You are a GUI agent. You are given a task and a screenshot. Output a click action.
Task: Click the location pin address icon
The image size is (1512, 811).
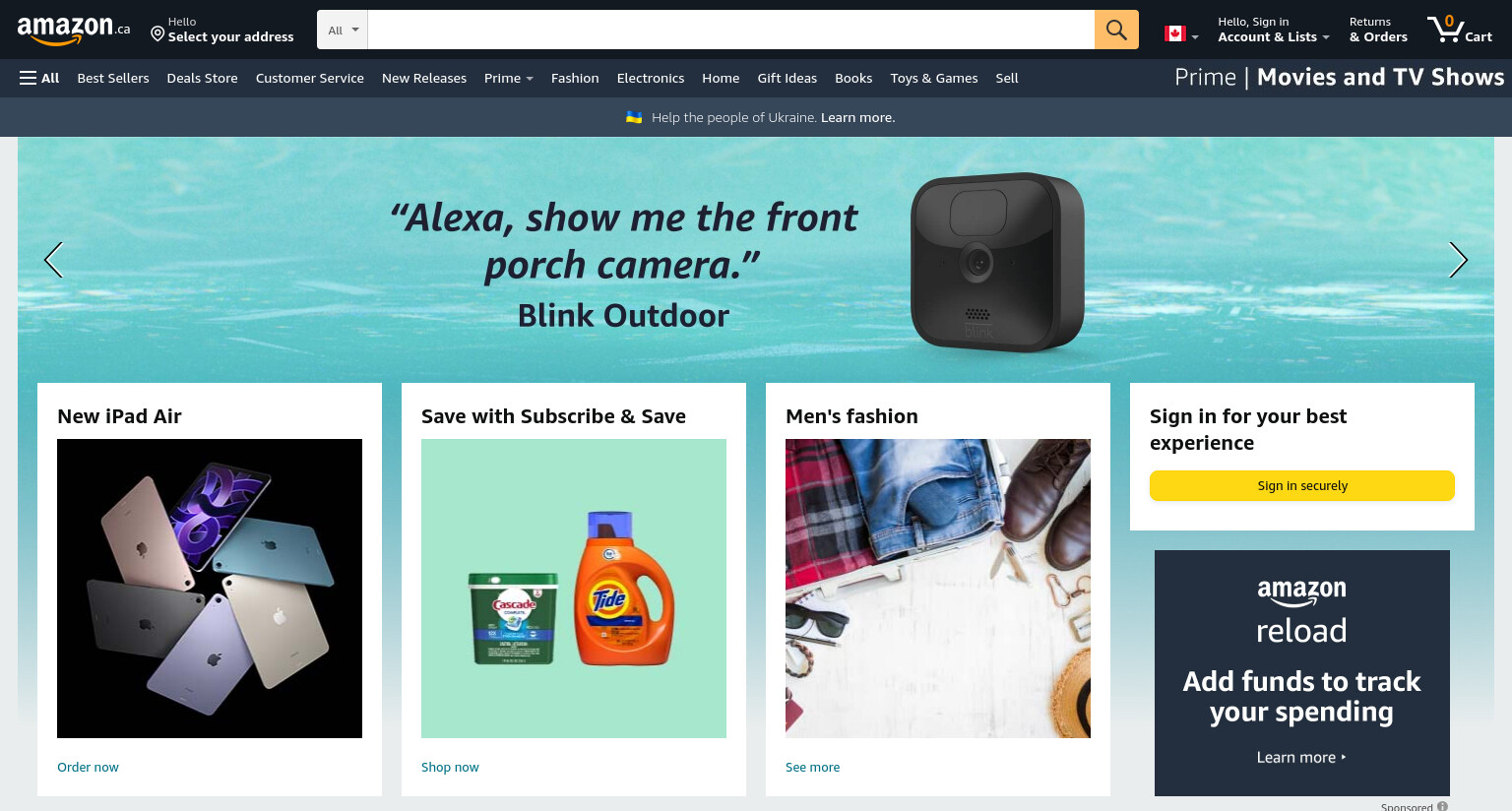coord(157,34)
